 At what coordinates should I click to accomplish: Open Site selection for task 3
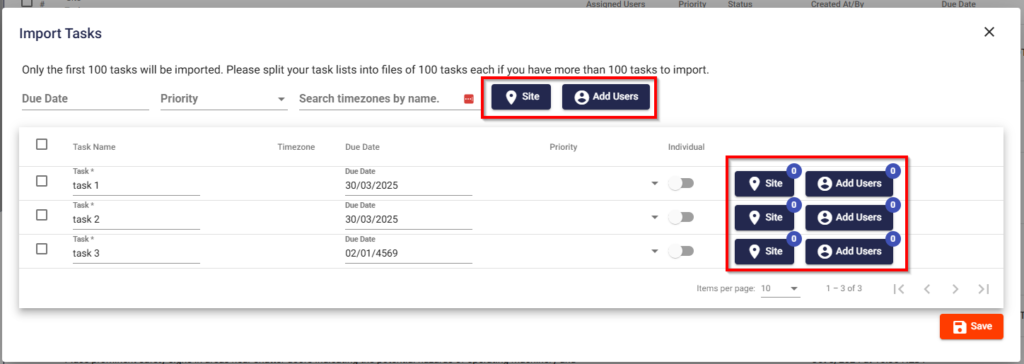tap(764, 252)
